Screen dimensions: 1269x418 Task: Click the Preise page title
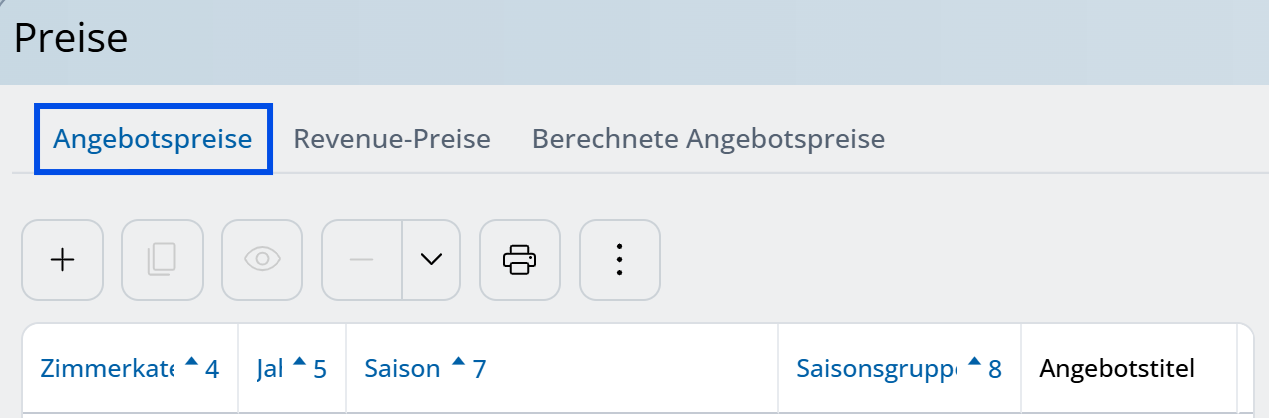pyautogui.click(x=71, y=38)
